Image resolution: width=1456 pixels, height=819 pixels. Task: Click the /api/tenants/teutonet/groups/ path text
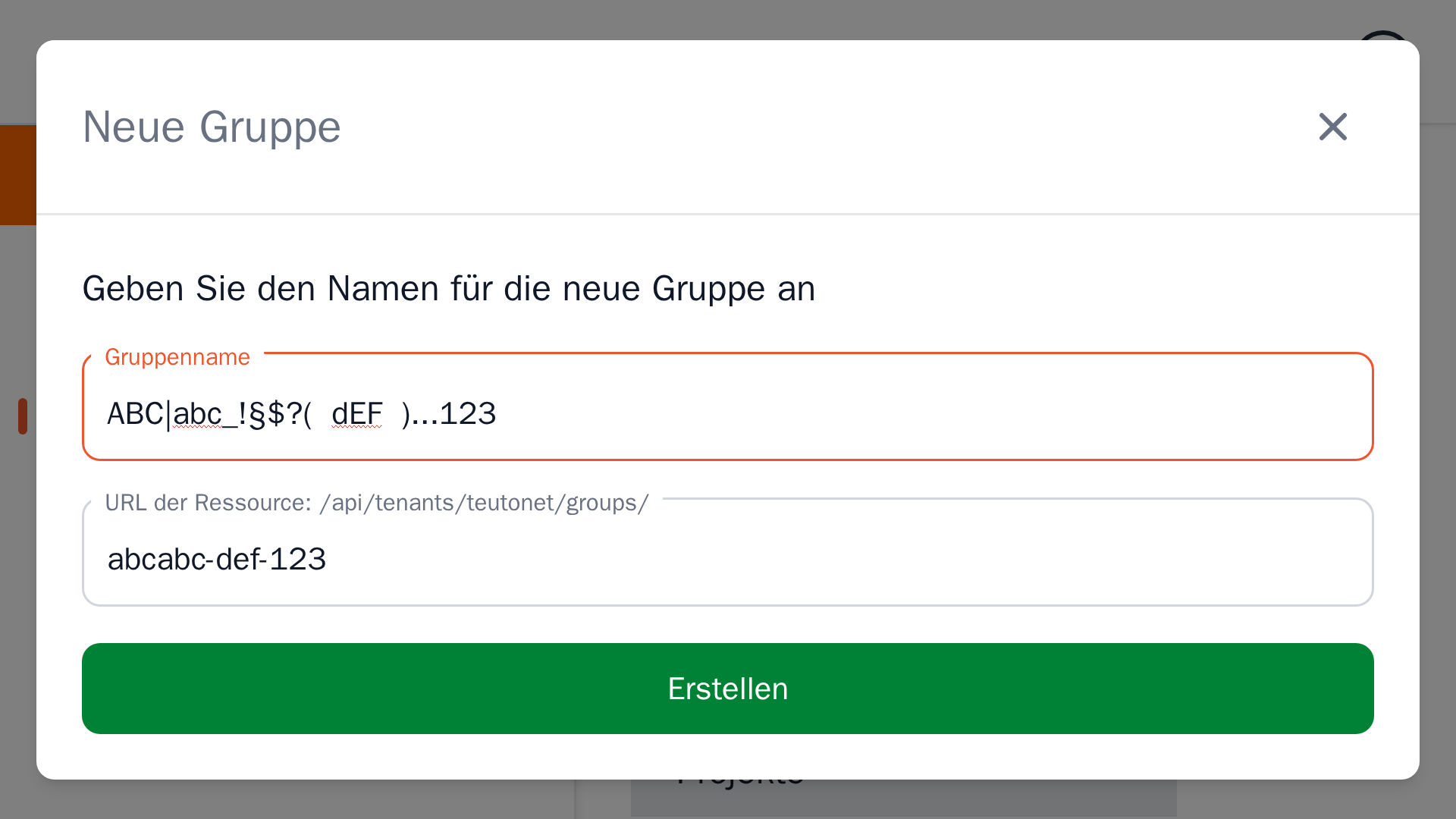tap(484, 503)
